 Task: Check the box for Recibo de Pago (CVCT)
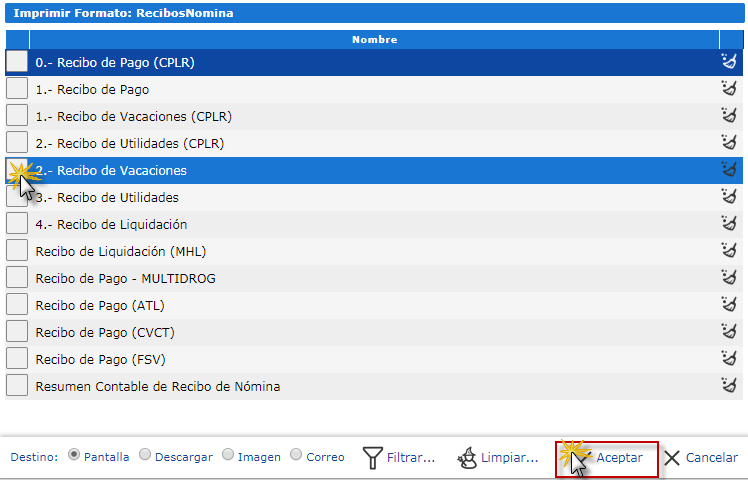click(17, 331)
